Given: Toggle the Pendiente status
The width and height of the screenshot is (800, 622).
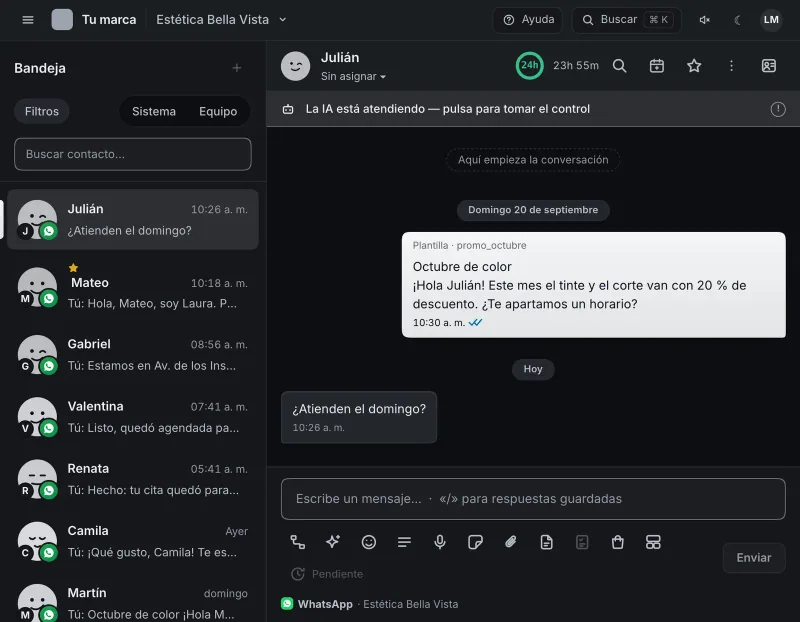Looking at the screenshot, I should click(327, 574).
